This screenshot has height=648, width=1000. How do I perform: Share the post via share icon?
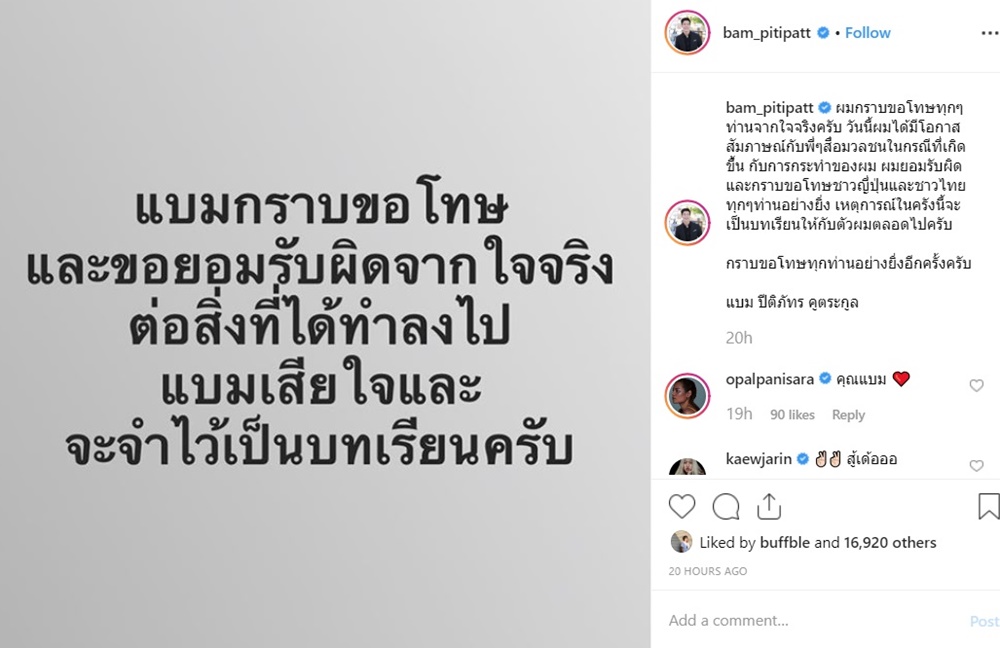pyautogui.click(x=769, y=506)
